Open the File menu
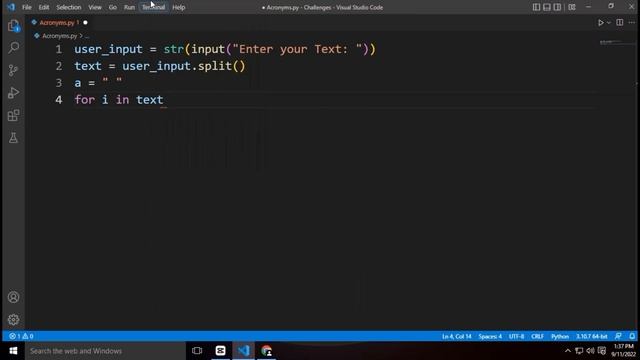 click(x=27, y=7)
